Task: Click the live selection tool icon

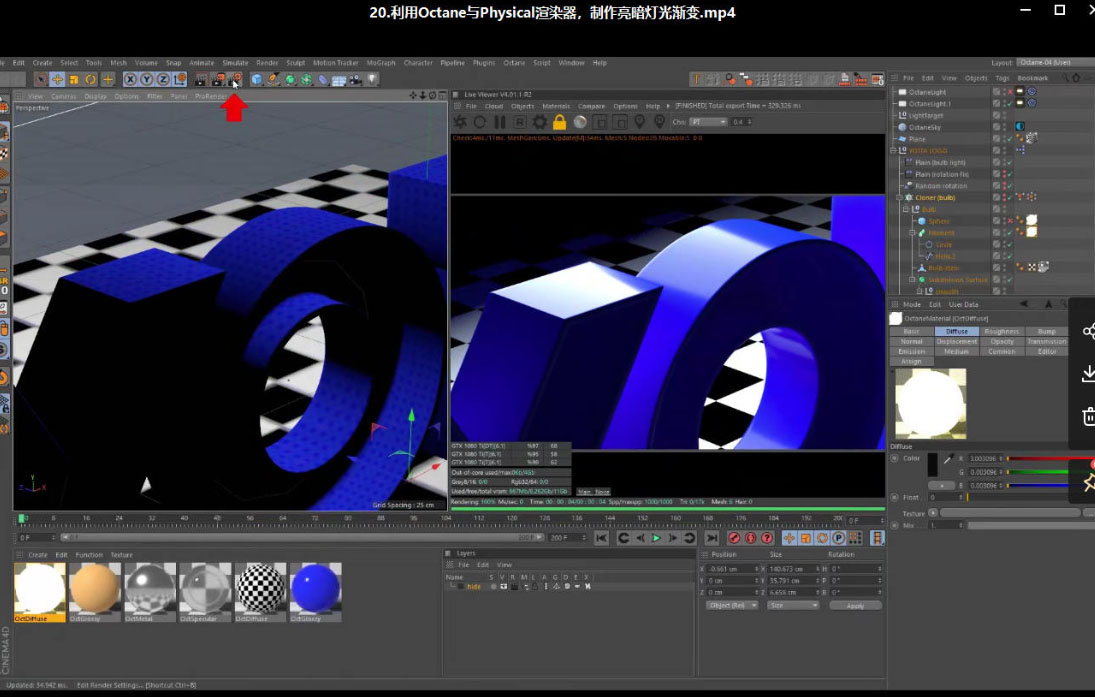Action: (x=41, y=80)
